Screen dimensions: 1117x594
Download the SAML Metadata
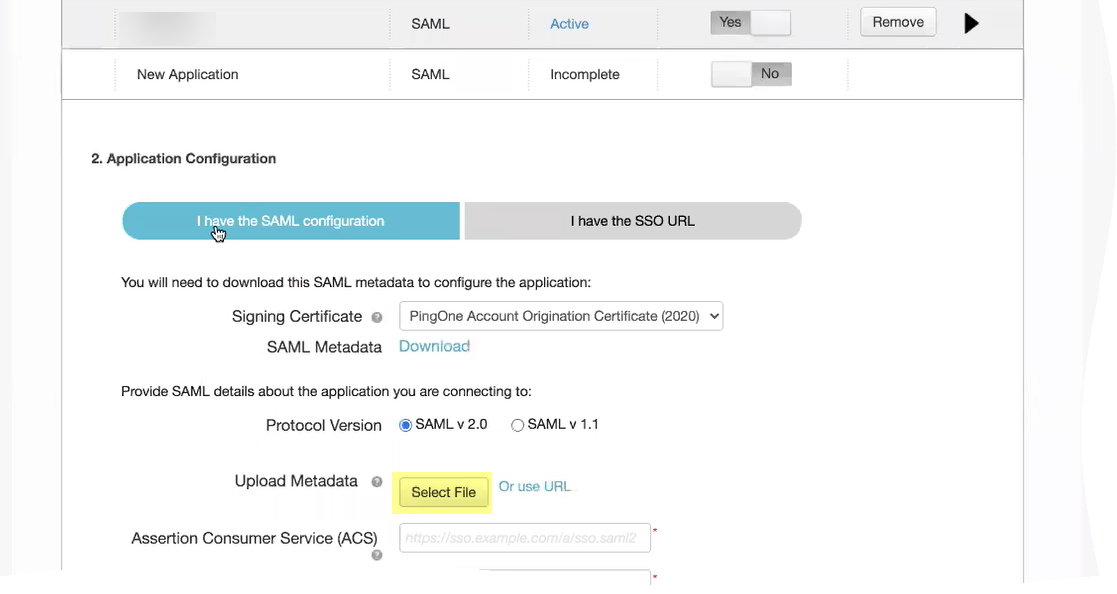pos(434,346)
